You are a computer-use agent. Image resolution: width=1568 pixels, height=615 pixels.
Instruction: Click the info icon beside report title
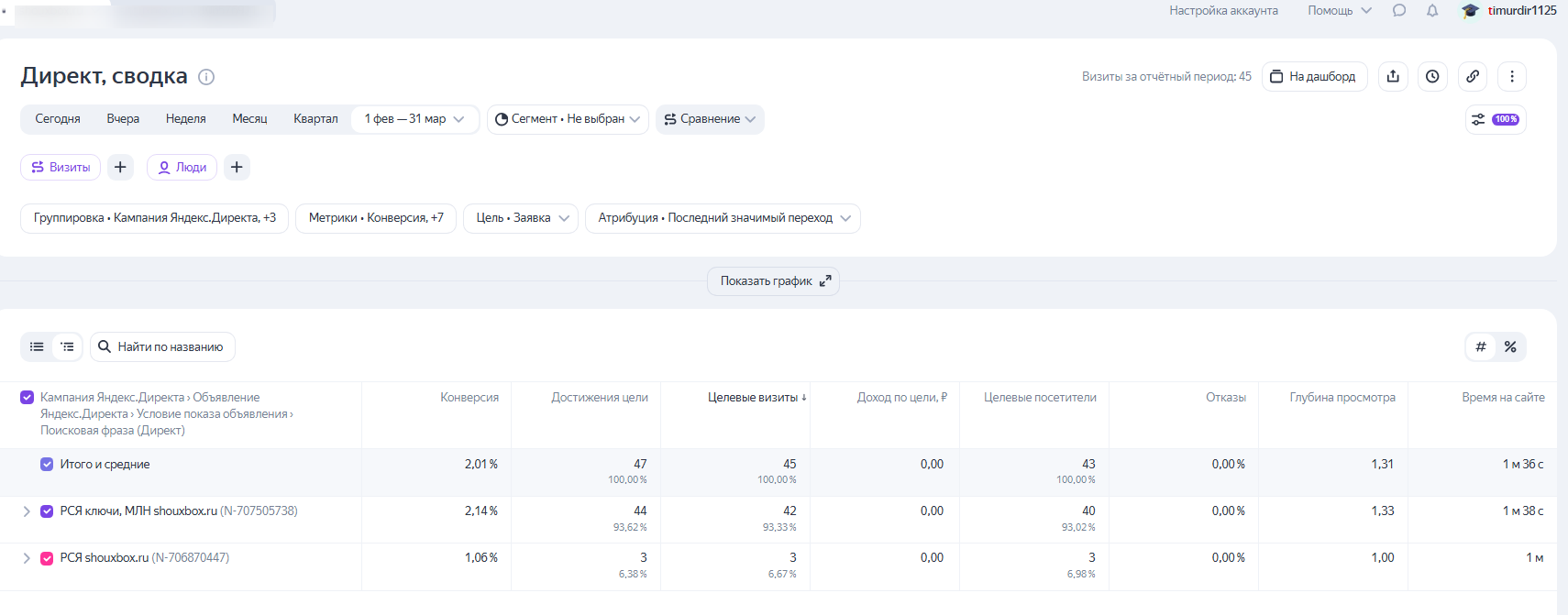click(206, 77)
